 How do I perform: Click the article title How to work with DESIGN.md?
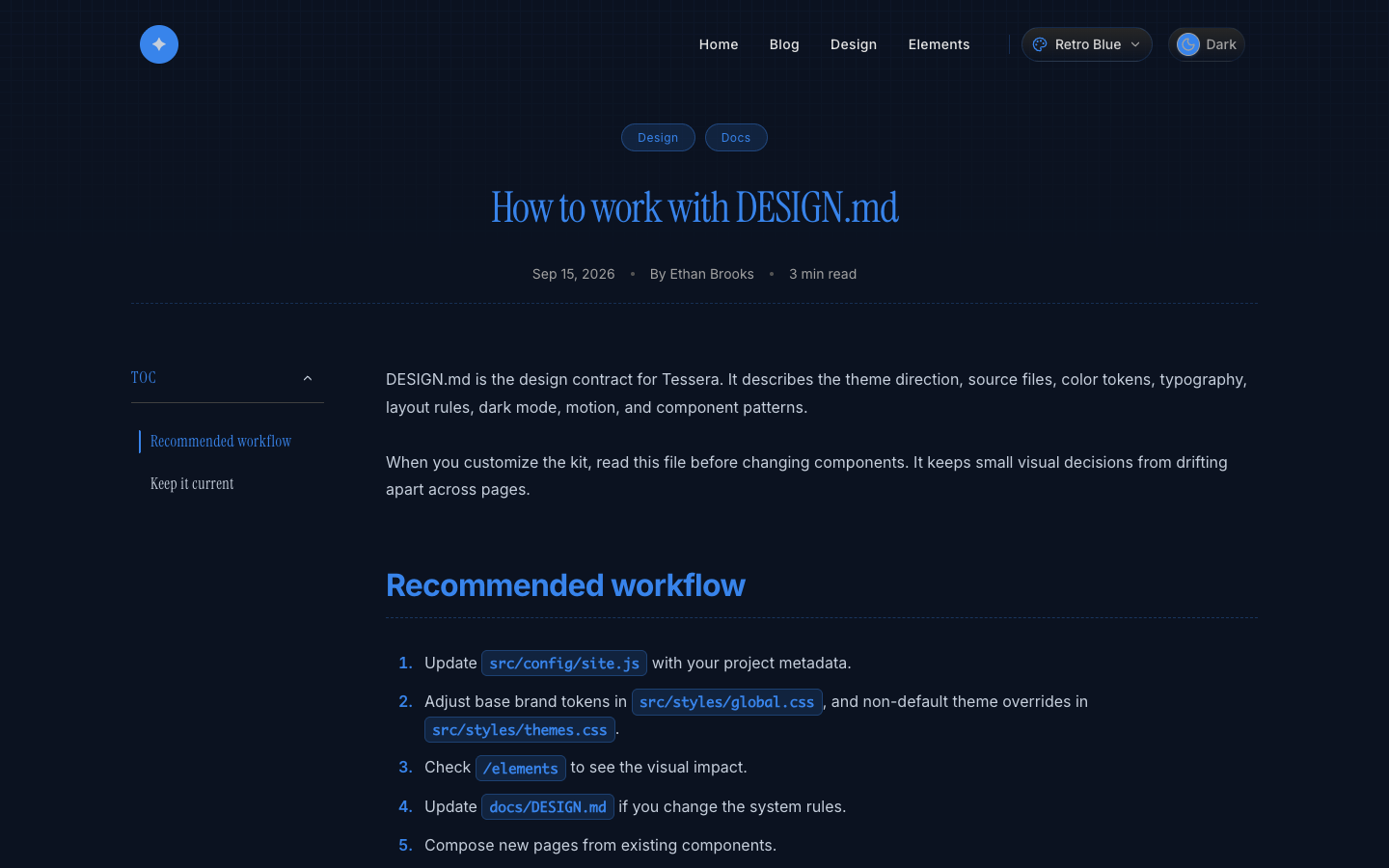(x=694, y=208)
